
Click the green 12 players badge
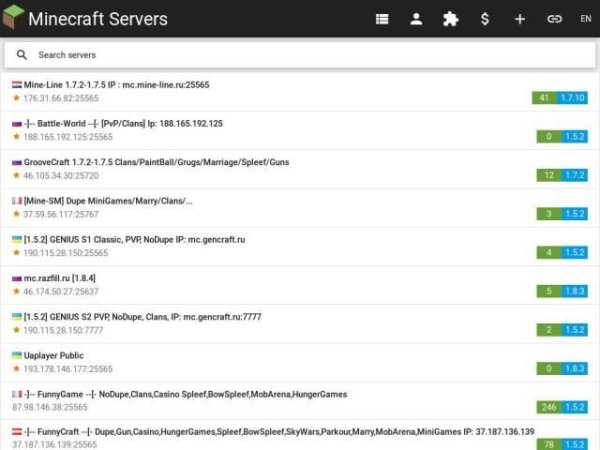[549, 175]
